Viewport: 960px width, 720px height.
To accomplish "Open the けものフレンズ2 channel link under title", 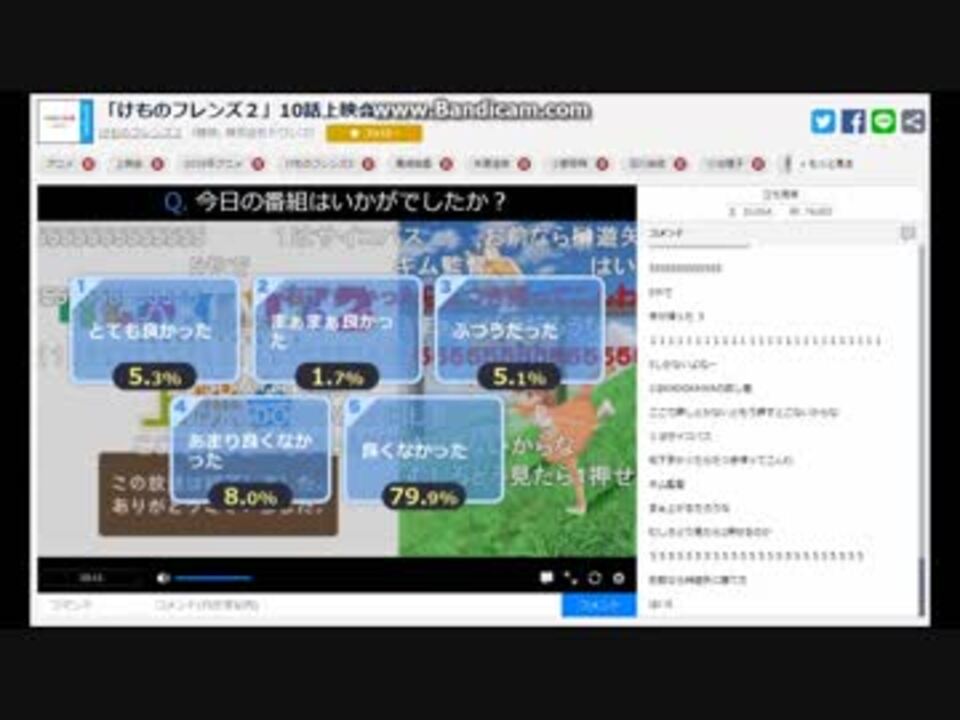I will pyautogui.click(x=140, y=133).
